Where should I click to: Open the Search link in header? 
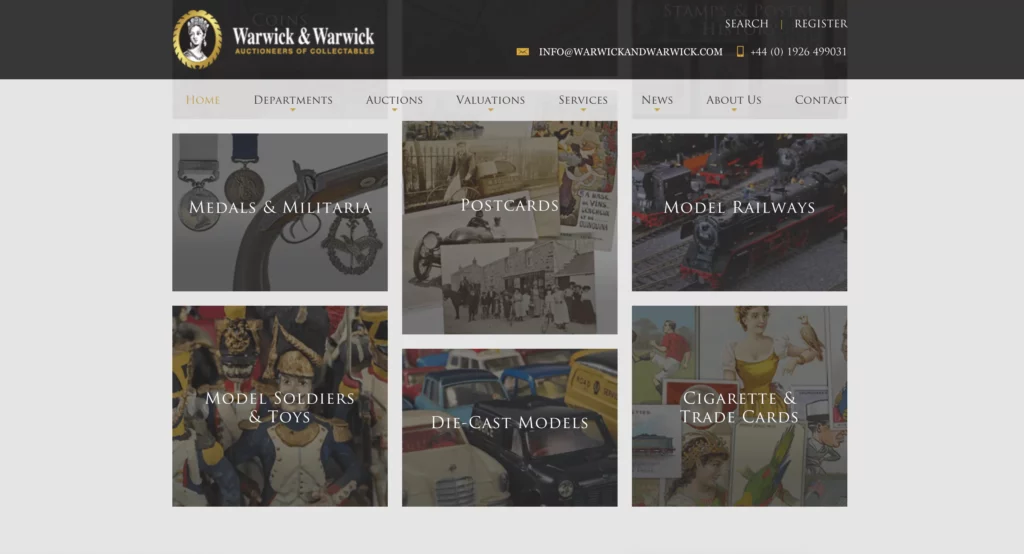coord(746,24)
